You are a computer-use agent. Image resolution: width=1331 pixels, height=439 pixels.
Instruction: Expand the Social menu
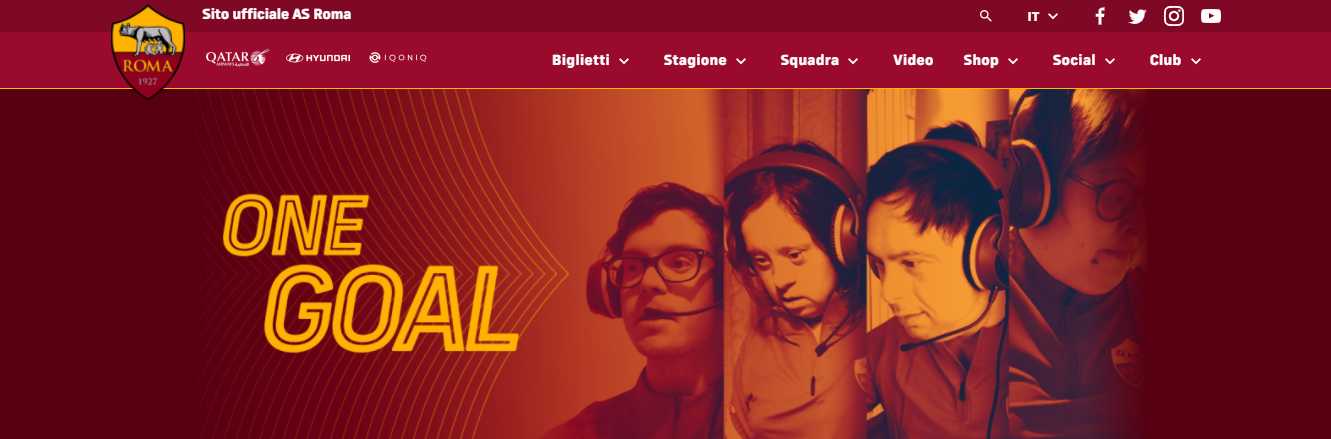pyautogui.click(x=1084, y=60)
